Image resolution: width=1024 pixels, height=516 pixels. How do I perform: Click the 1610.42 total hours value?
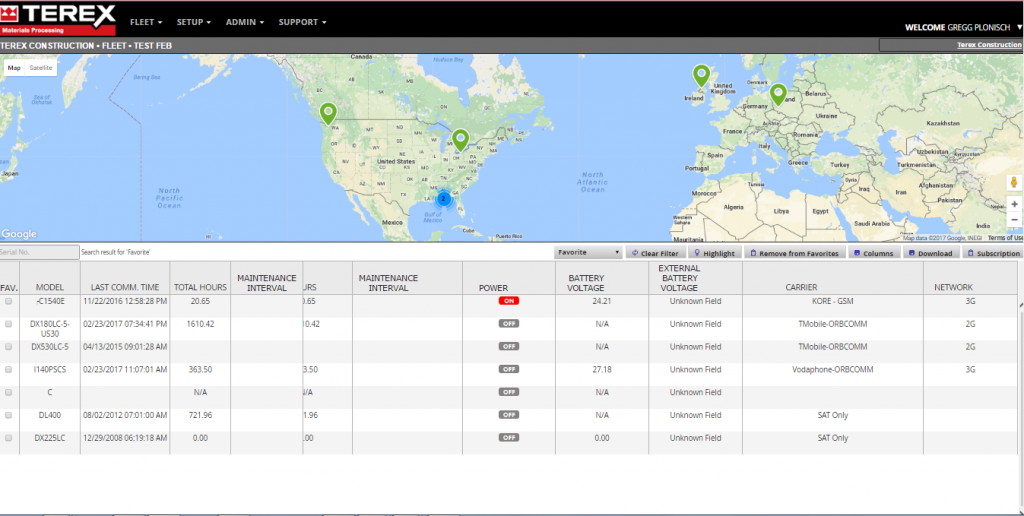pos(199,324)
